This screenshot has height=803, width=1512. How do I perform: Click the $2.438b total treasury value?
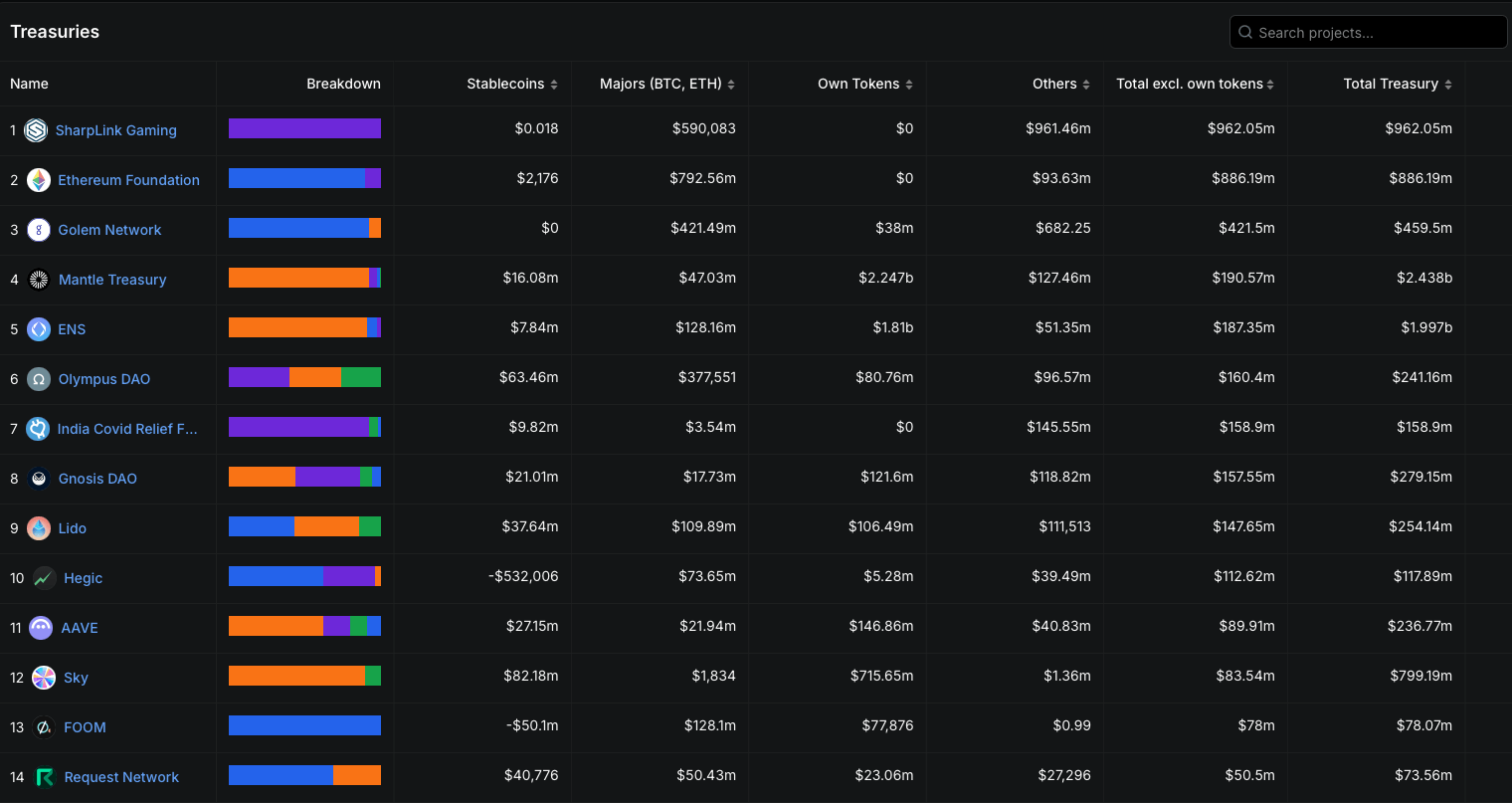(x=1423, y=278)
